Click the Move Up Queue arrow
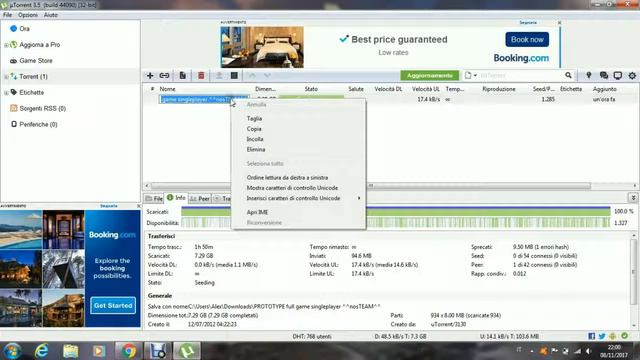This screenshot has width=640, height=360. point(252,76)
